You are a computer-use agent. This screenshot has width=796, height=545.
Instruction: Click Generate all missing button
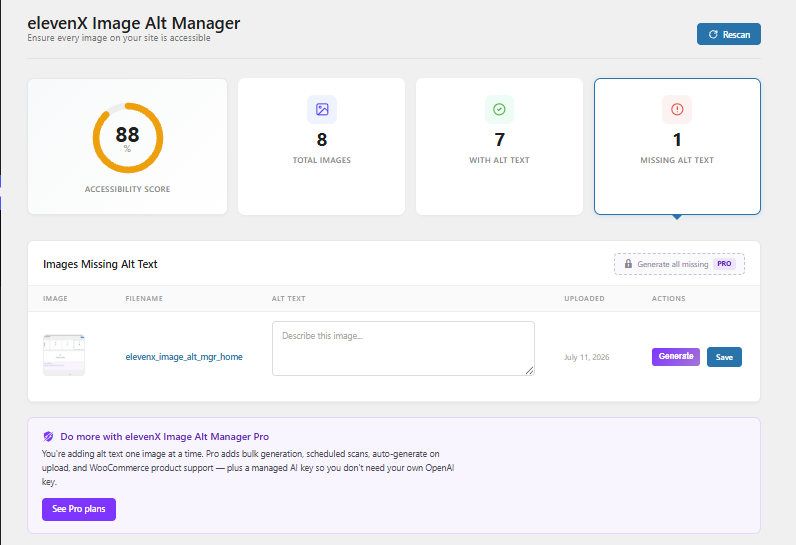click(x=679, y=264)
